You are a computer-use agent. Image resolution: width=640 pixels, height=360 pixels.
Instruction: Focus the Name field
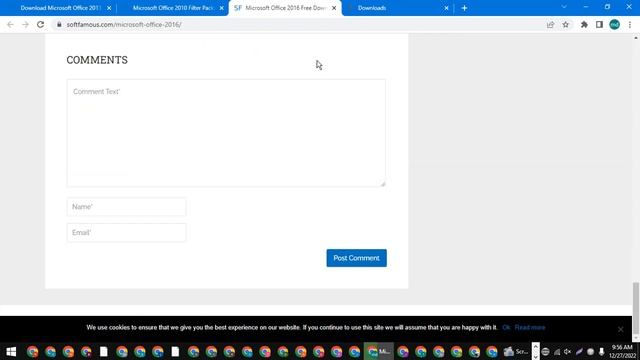tap(127, 207)
